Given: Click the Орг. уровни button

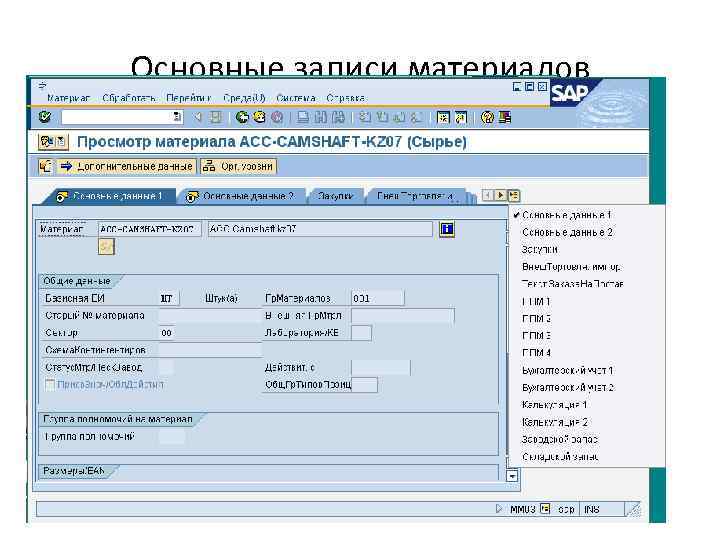Looking at the screenshot, I should [239, 166].
